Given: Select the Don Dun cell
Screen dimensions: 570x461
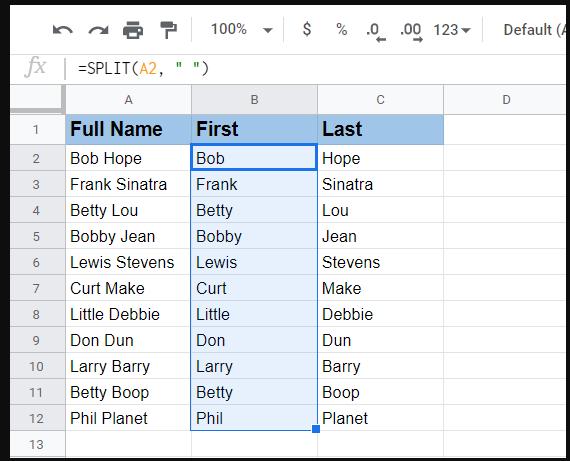Looking at the screenshot, I should (128, 340).
